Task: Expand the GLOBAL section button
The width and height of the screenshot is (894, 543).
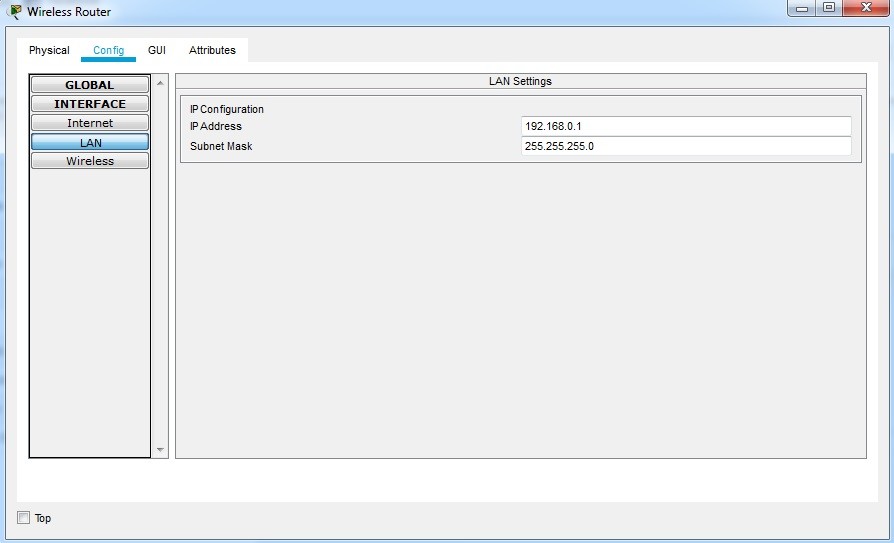Action: point(90,85)
